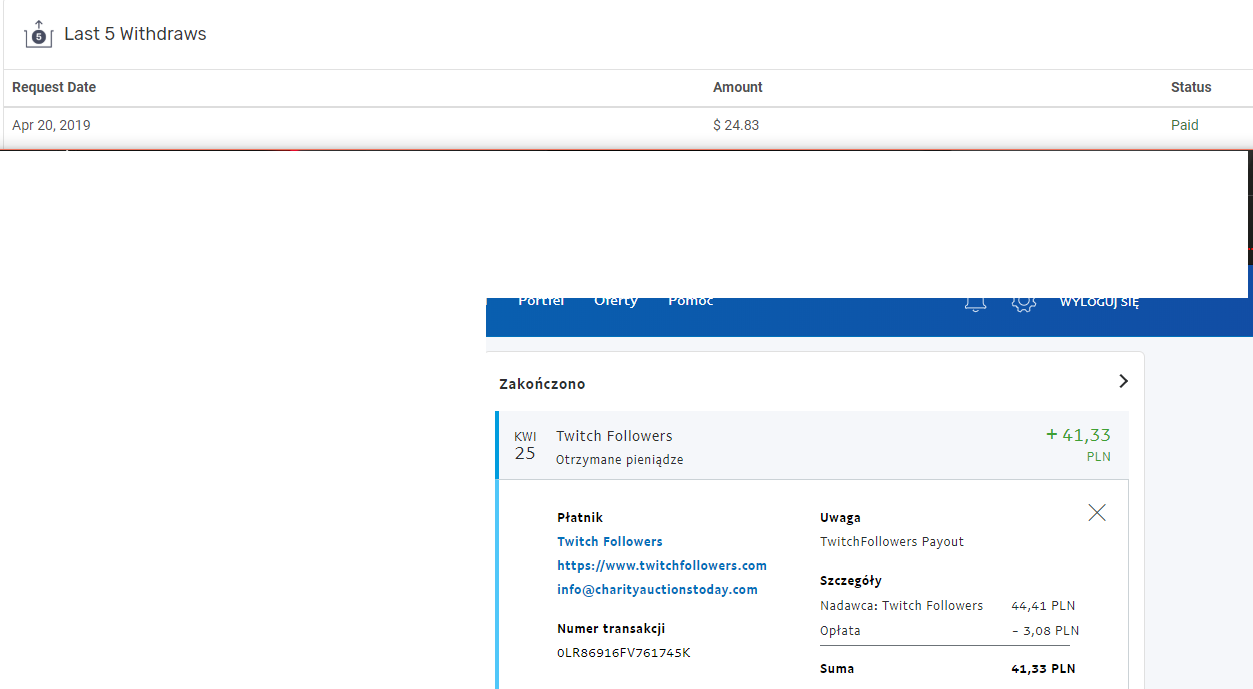The image size is (1253, 689).
Task: Click the 44,41 PLN sender amount
Action: tap(1043, 605)
